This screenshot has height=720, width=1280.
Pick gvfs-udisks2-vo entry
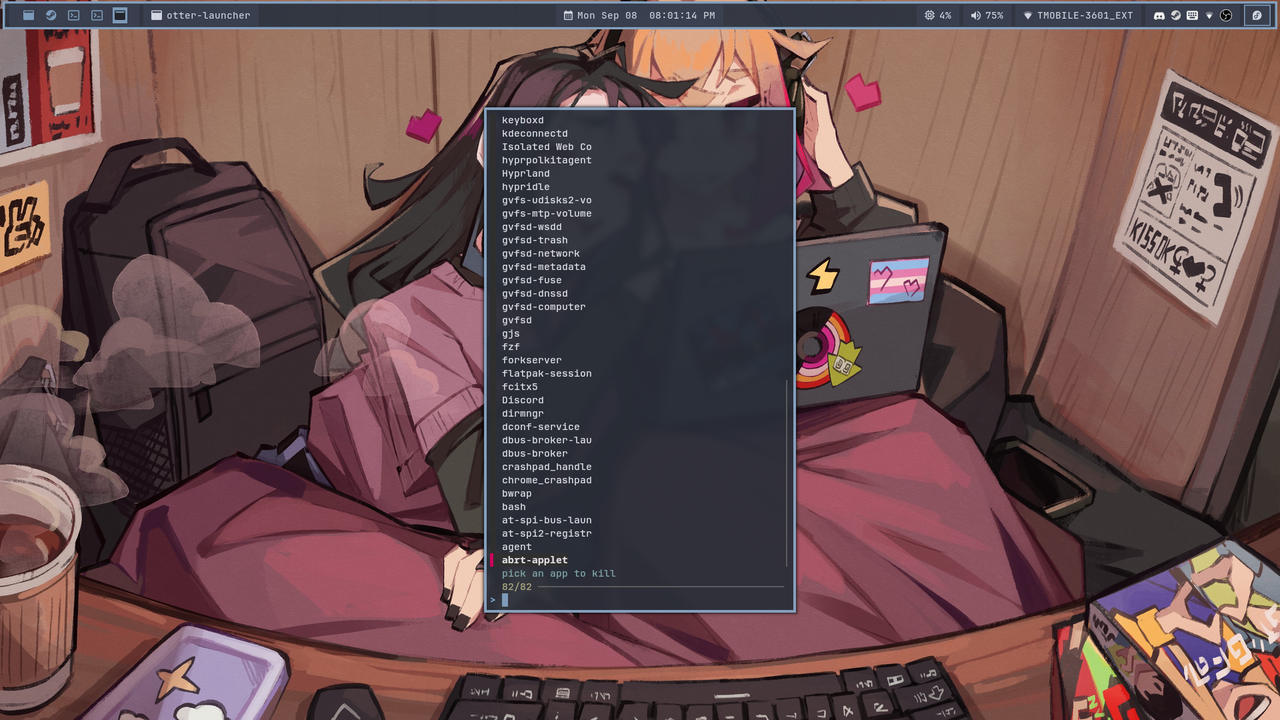(547, 200)
